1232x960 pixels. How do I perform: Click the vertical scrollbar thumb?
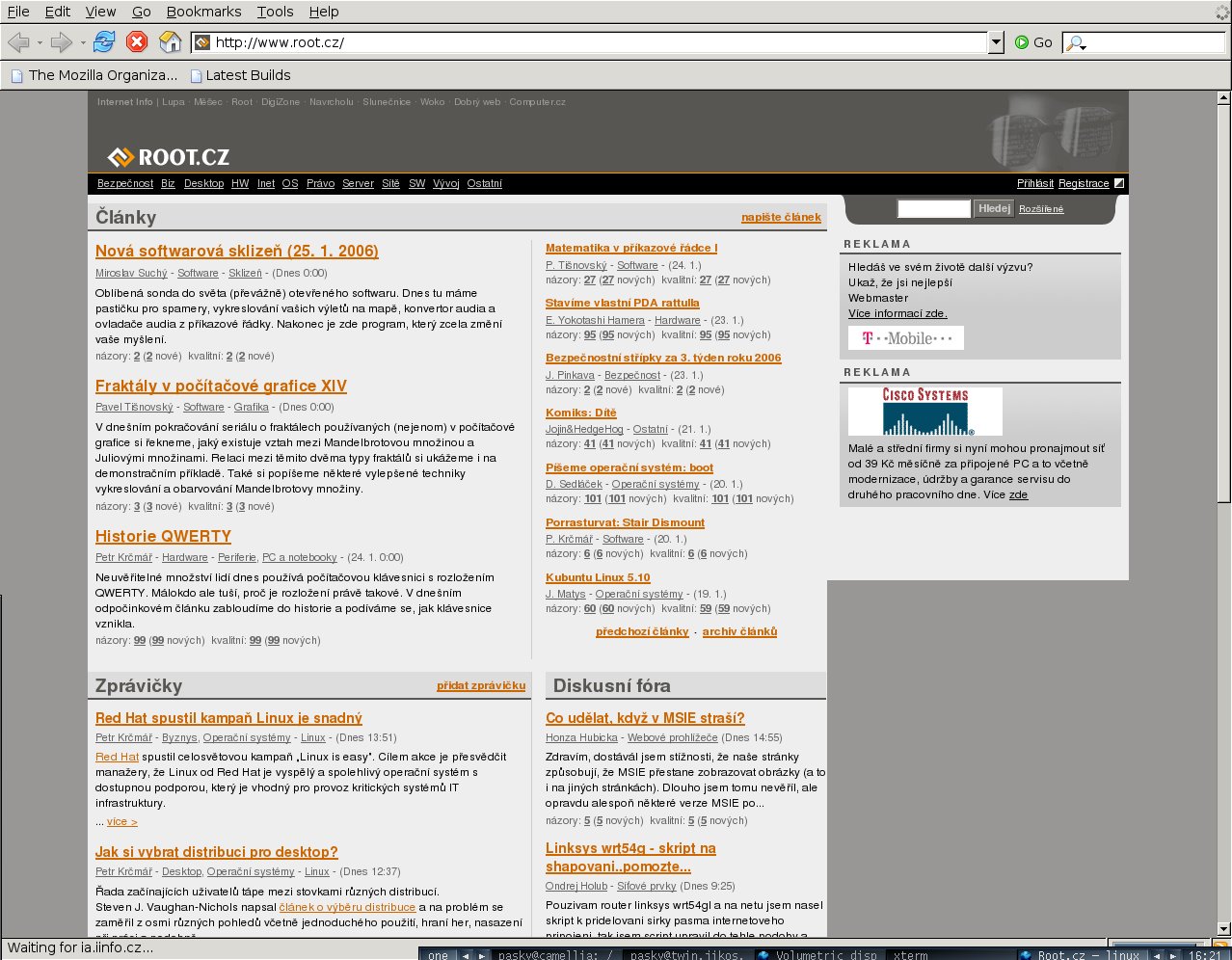click(x=1223, y=304)
